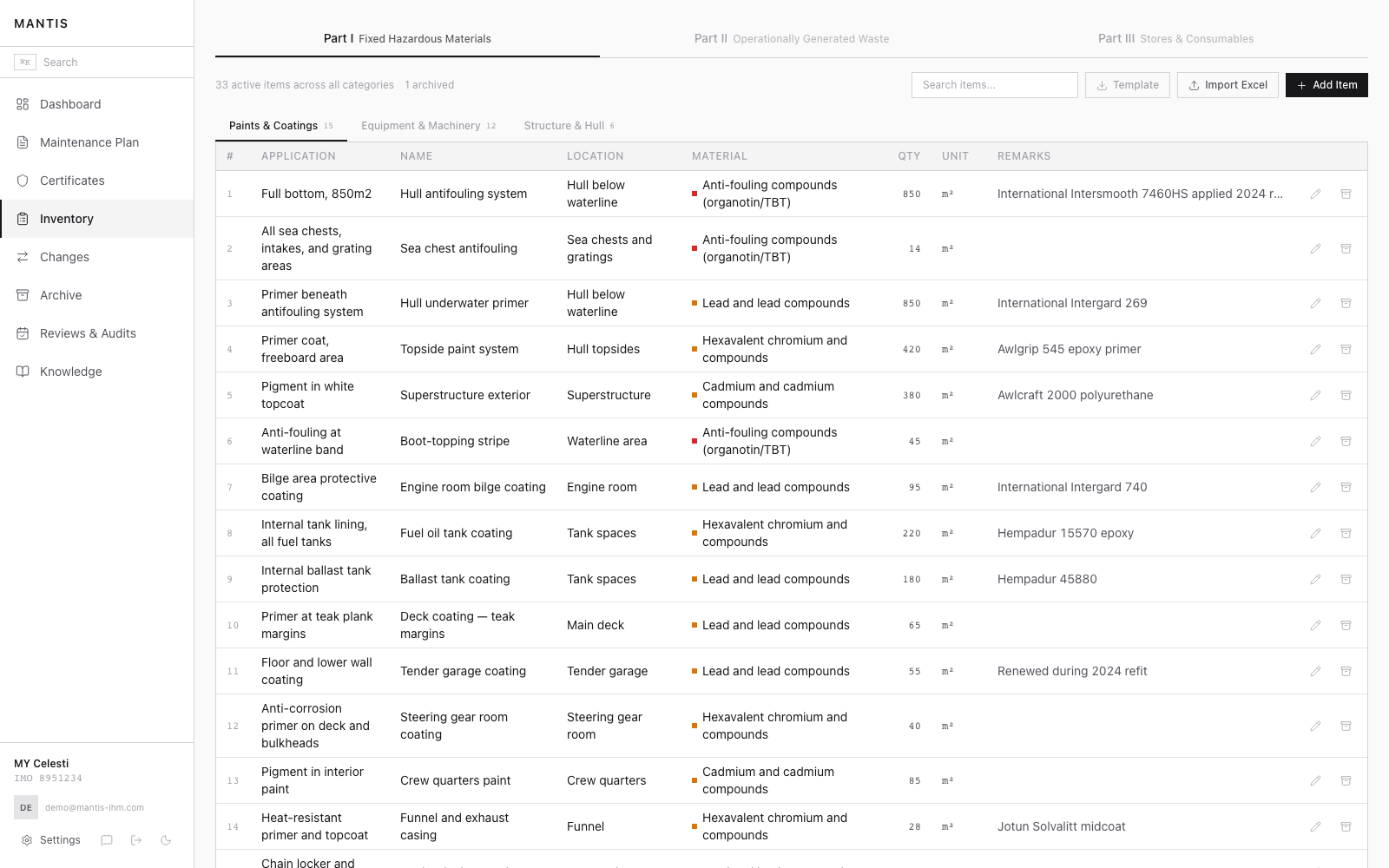This screenshot has height=868, width=1389.
Task: Click the APPLICATION column header
Action: point(299,156)
